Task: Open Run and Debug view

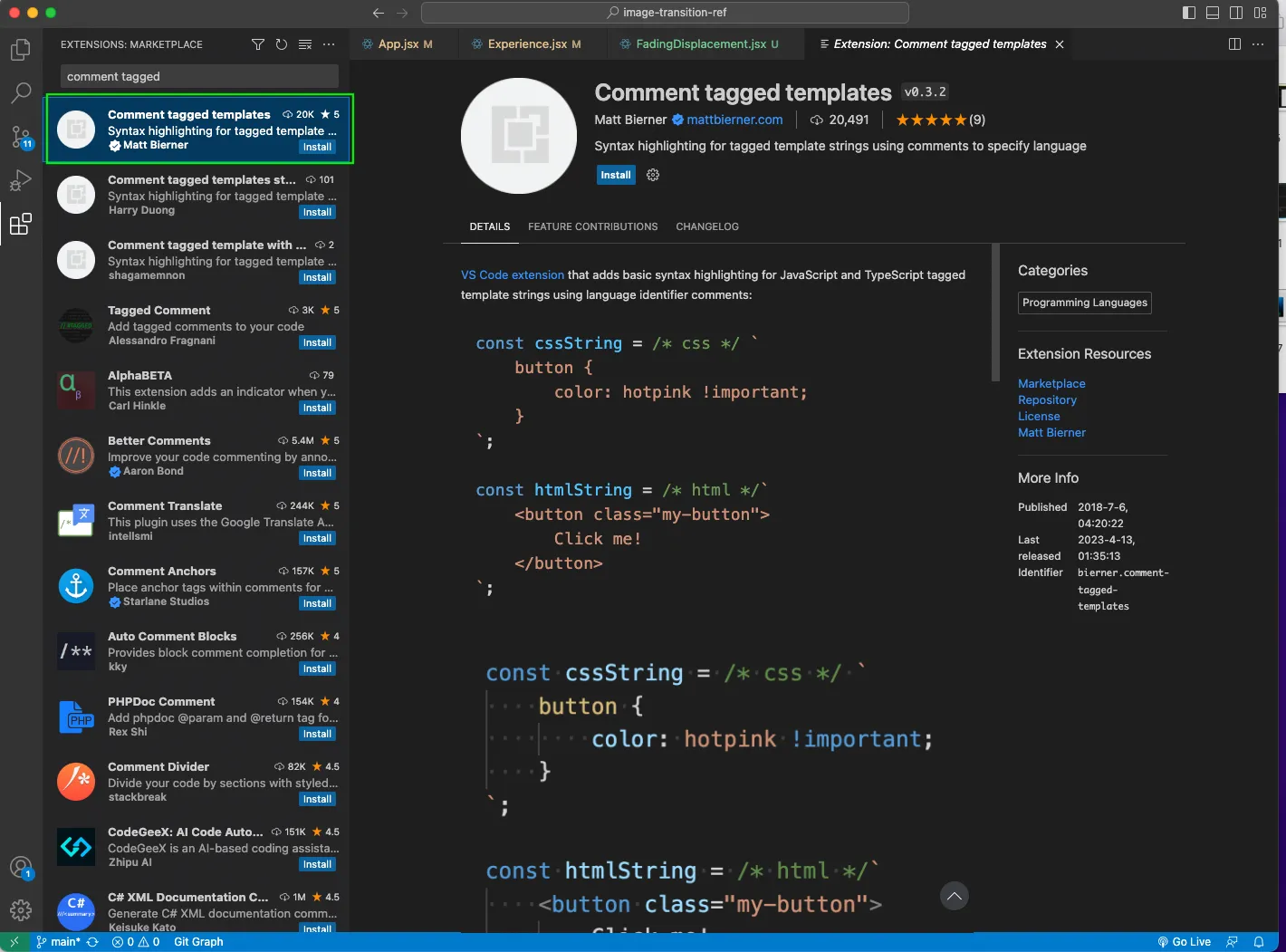Action: 21,180
